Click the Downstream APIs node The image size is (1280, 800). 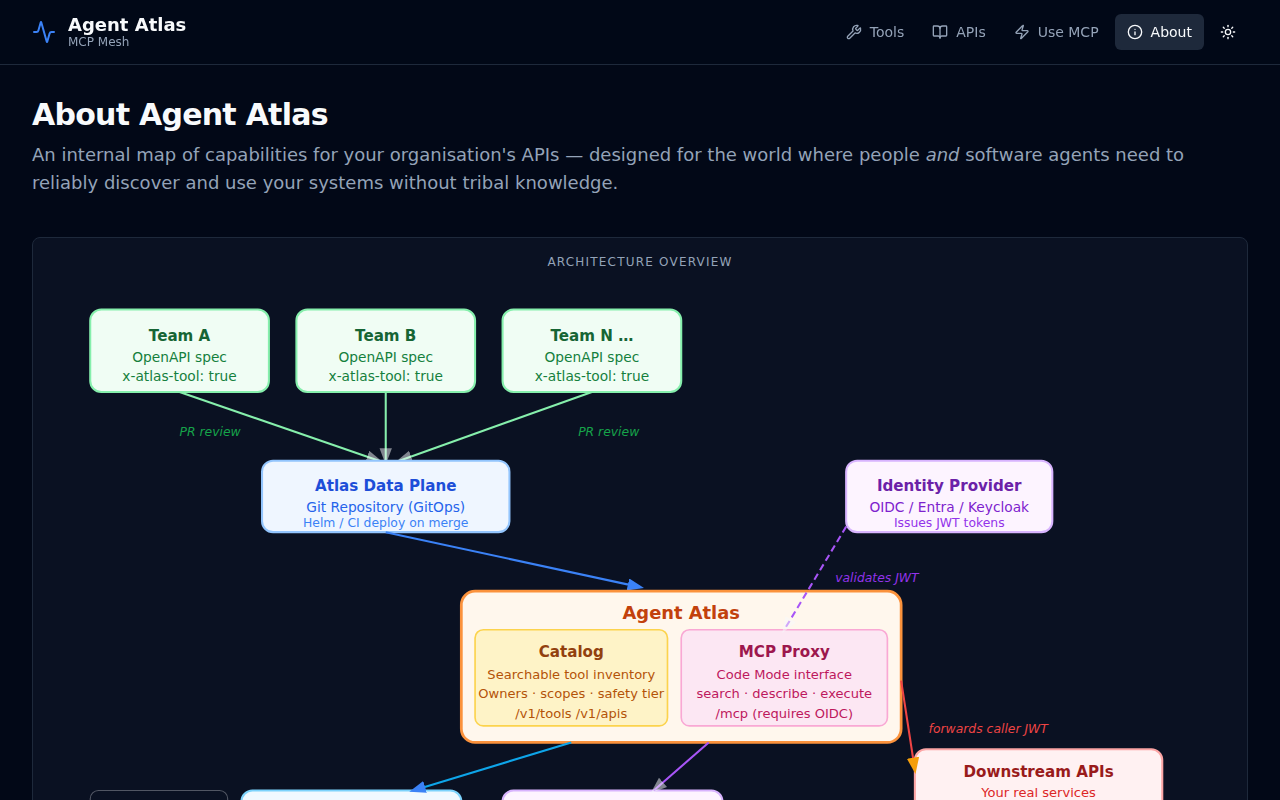(x=1038, y=775)
